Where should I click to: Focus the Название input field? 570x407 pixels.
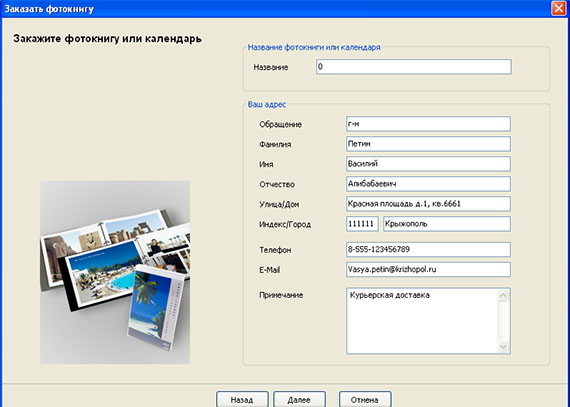(x=414, y=67)
